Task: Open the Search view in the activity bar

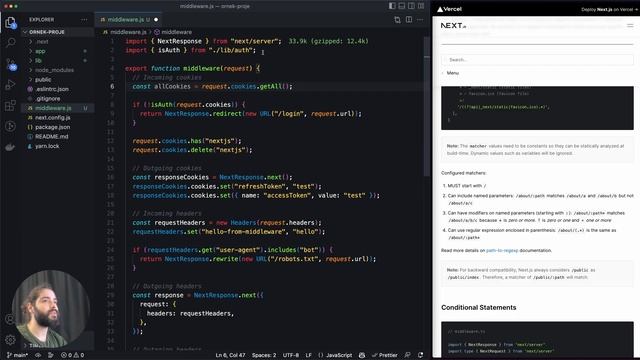Action: (x=11, y=42)
